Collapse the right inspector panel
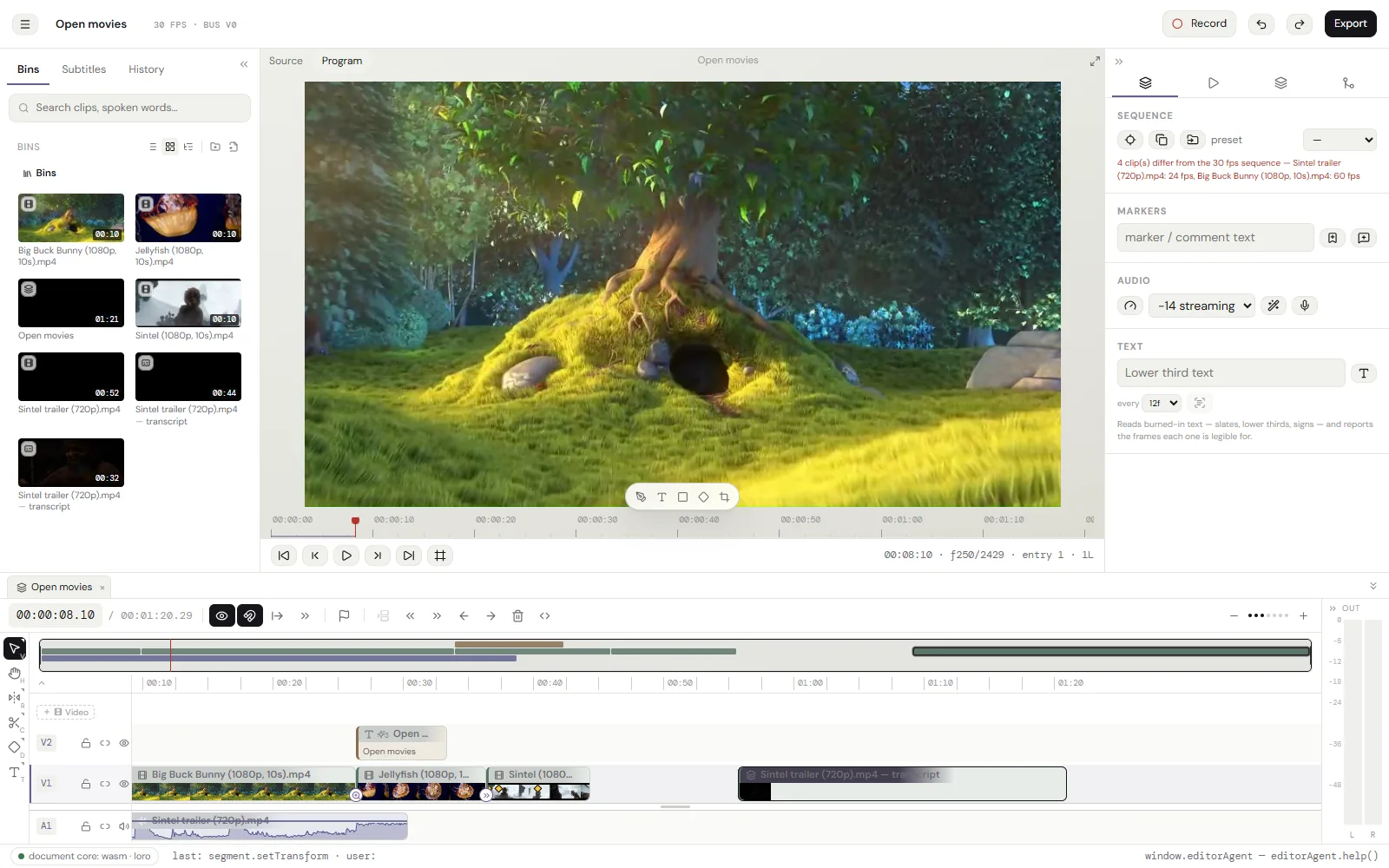The width and height of the screenshot is (1389, 868). [x=1119, y=62]
